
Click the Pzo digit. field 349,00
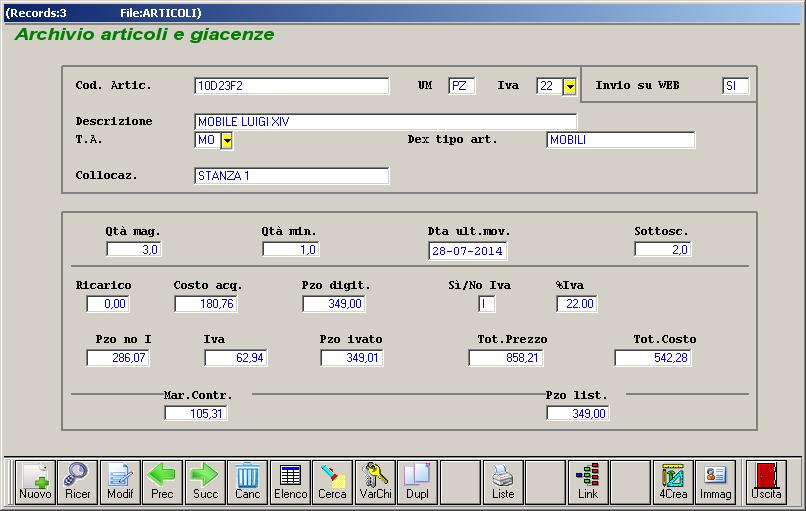tap(334, 304)
